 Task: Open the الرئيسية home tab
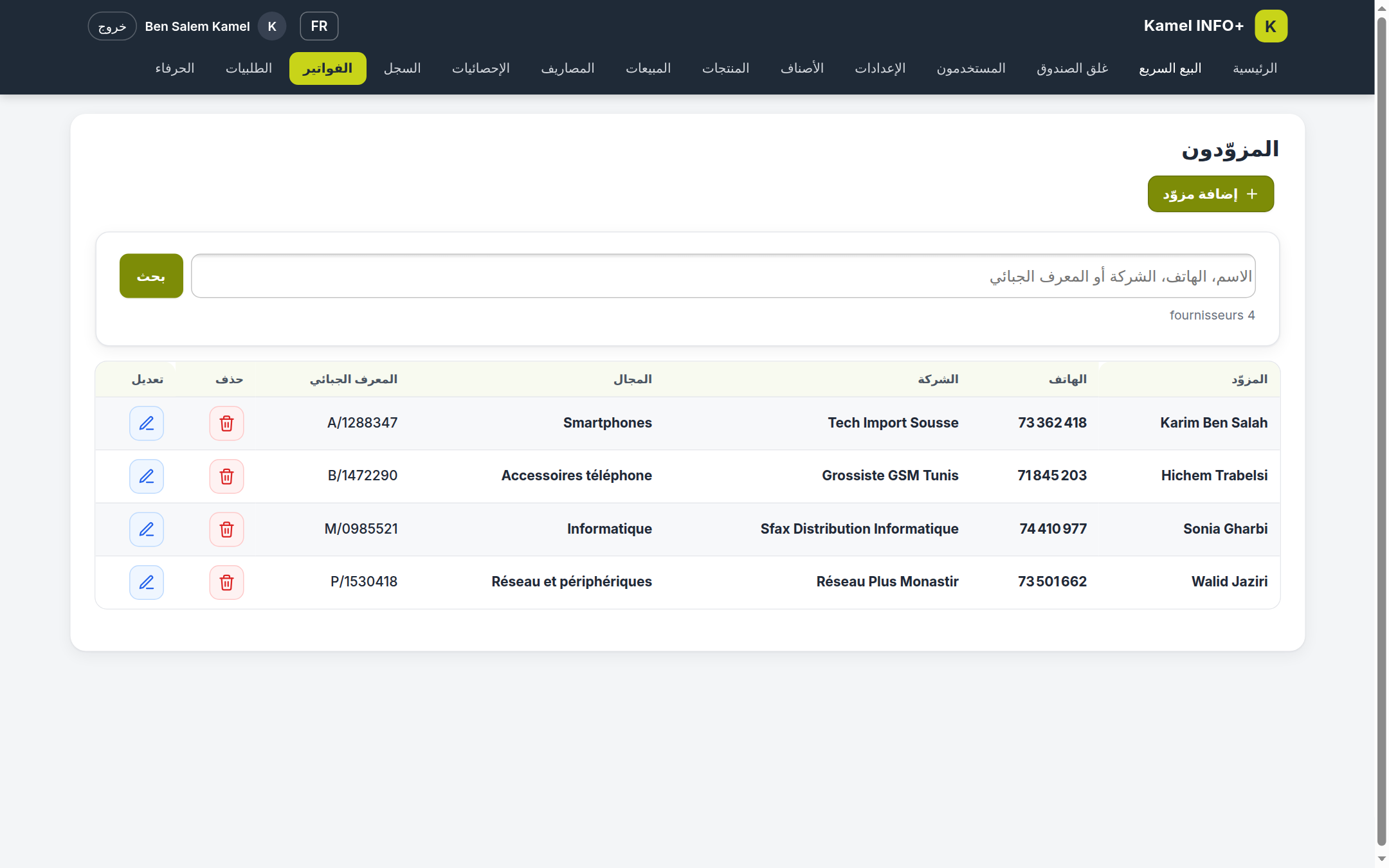[1255, 68]
